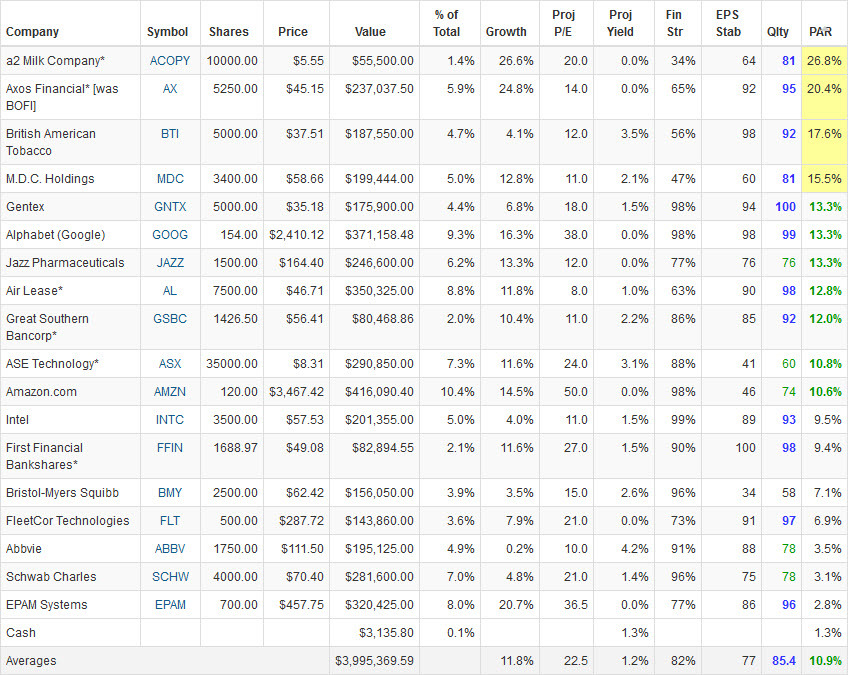Follow the FFIN symbol link

coord(170,448)
